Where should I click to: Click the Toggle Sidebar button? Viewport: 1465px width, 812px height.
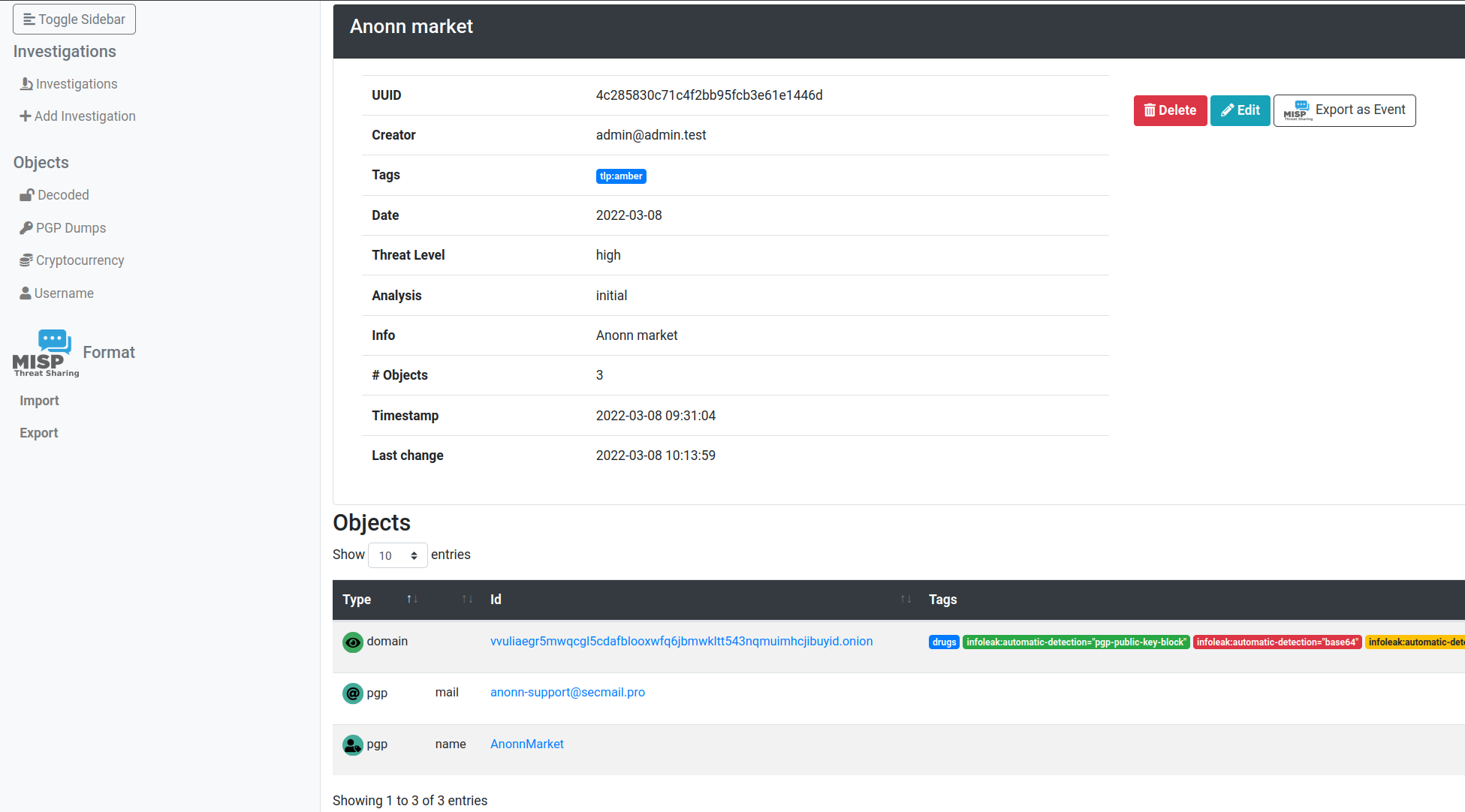coord(74,20)
